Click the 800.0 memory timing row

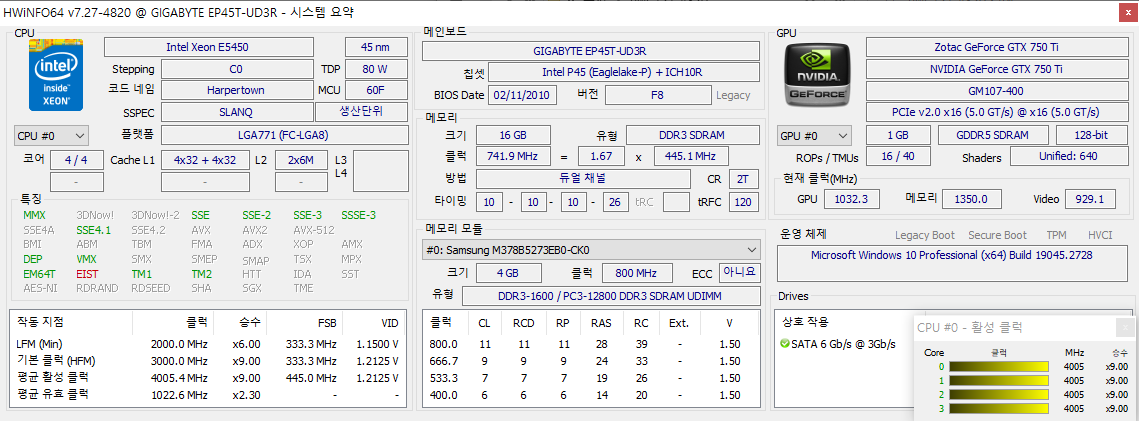point(591,344)
